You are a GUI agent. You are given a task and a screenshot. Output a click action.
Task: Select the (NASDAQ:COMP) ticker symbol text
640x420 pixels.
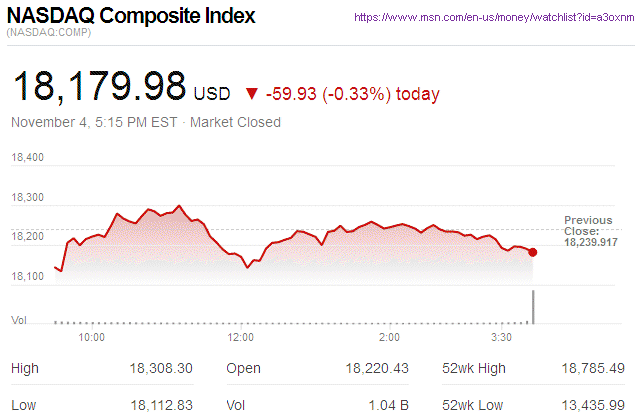[x=50, y=34]
